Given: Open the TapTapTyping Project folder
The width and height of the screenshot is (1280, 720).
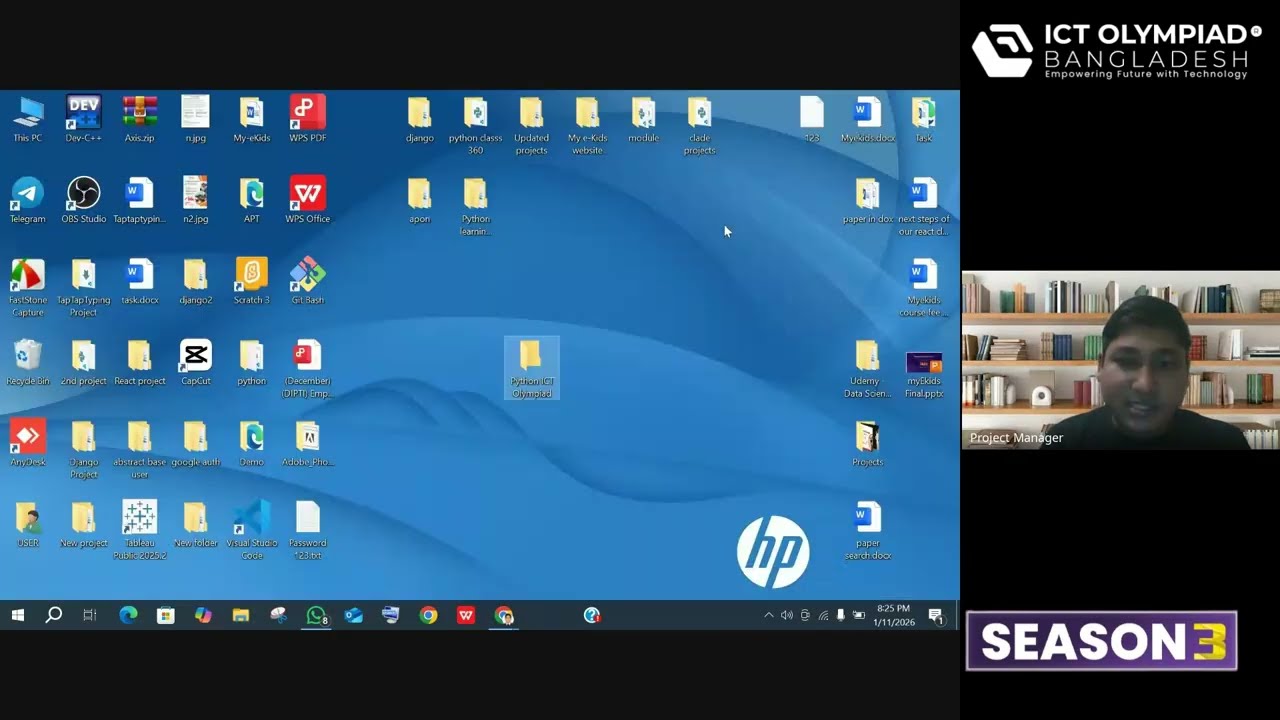Looking at the screenshot, I should [84, 287].
